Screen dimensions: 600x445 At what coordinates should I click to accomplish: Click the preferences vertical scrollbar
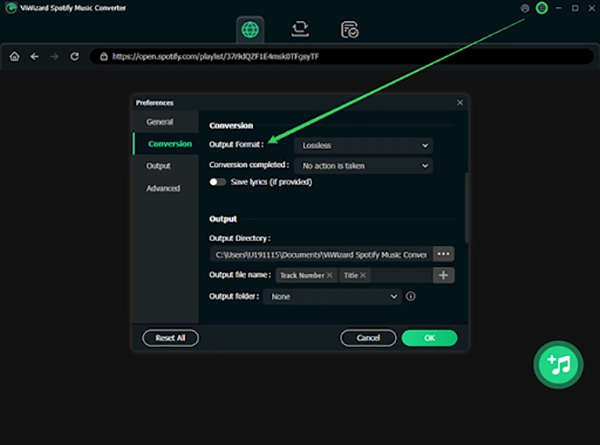[466, 207]
